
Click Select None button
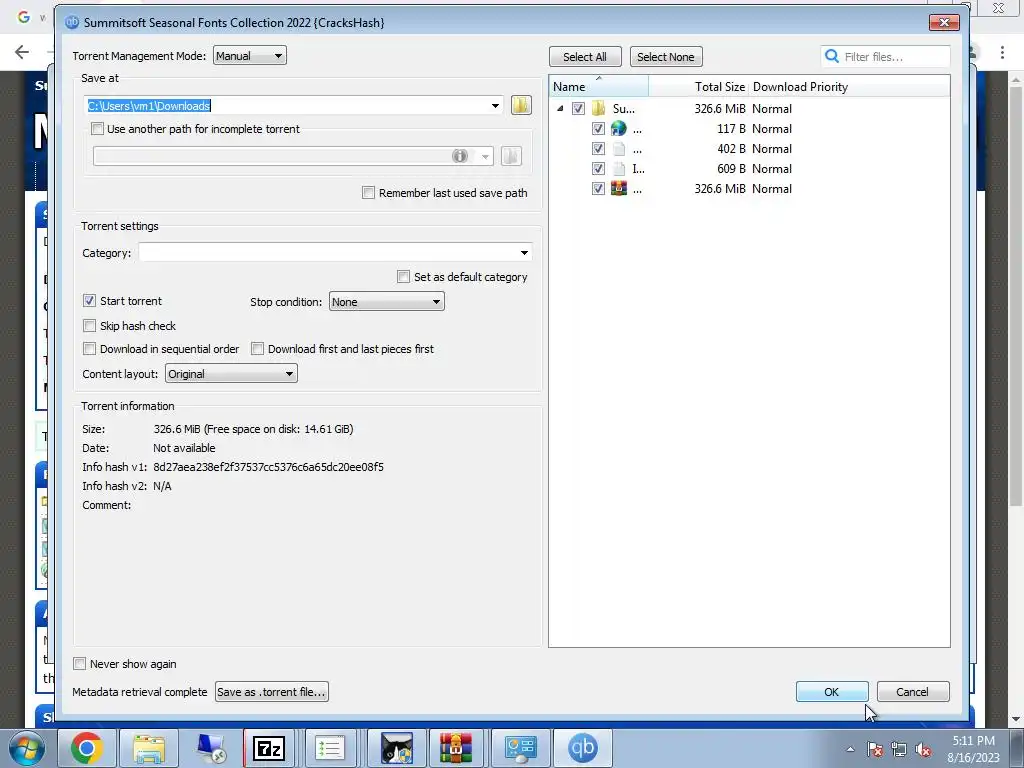click(x=666, y=57)
